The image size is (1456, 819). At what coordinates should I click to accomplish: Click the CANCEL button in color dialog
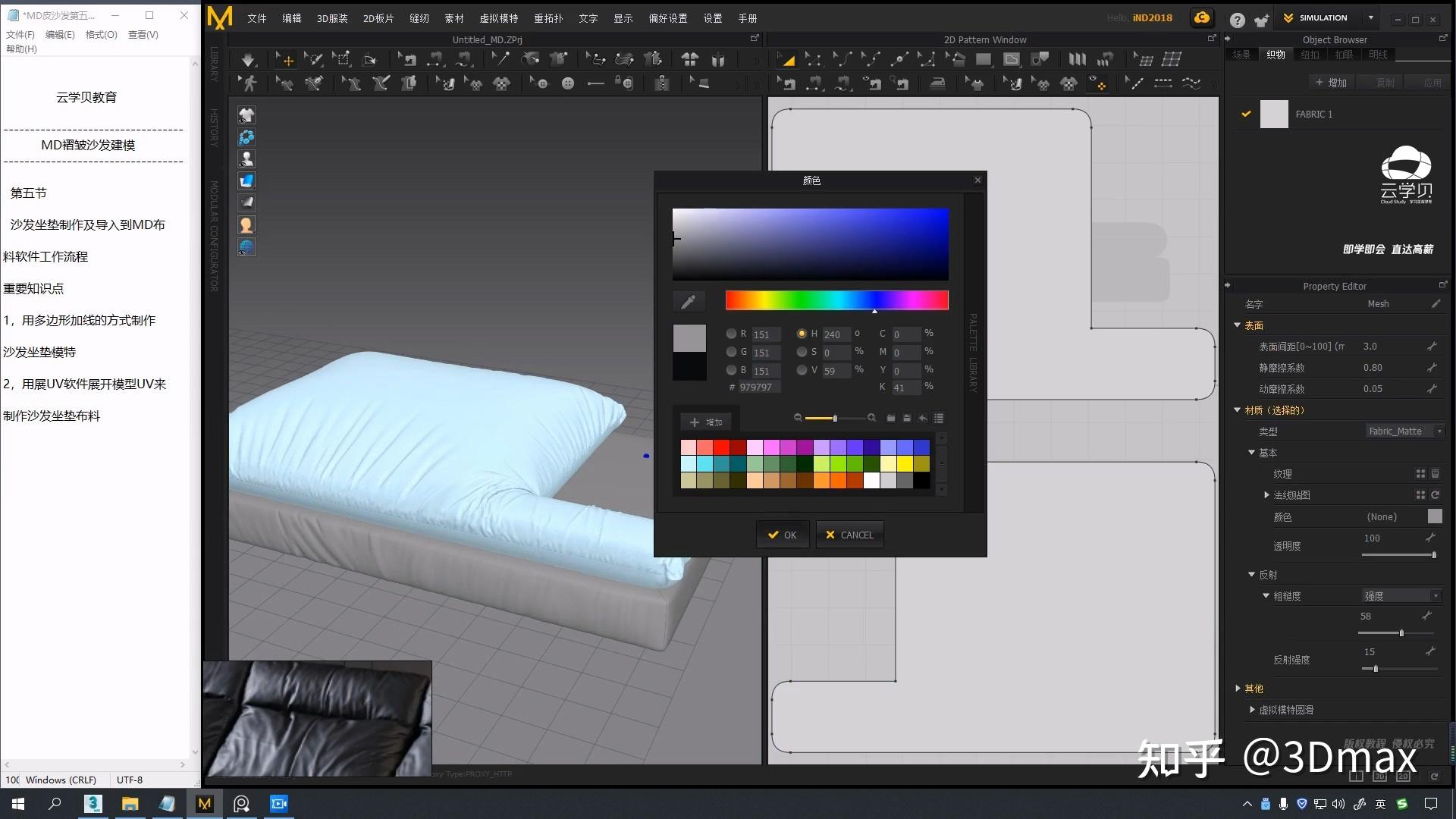[849, 535]
